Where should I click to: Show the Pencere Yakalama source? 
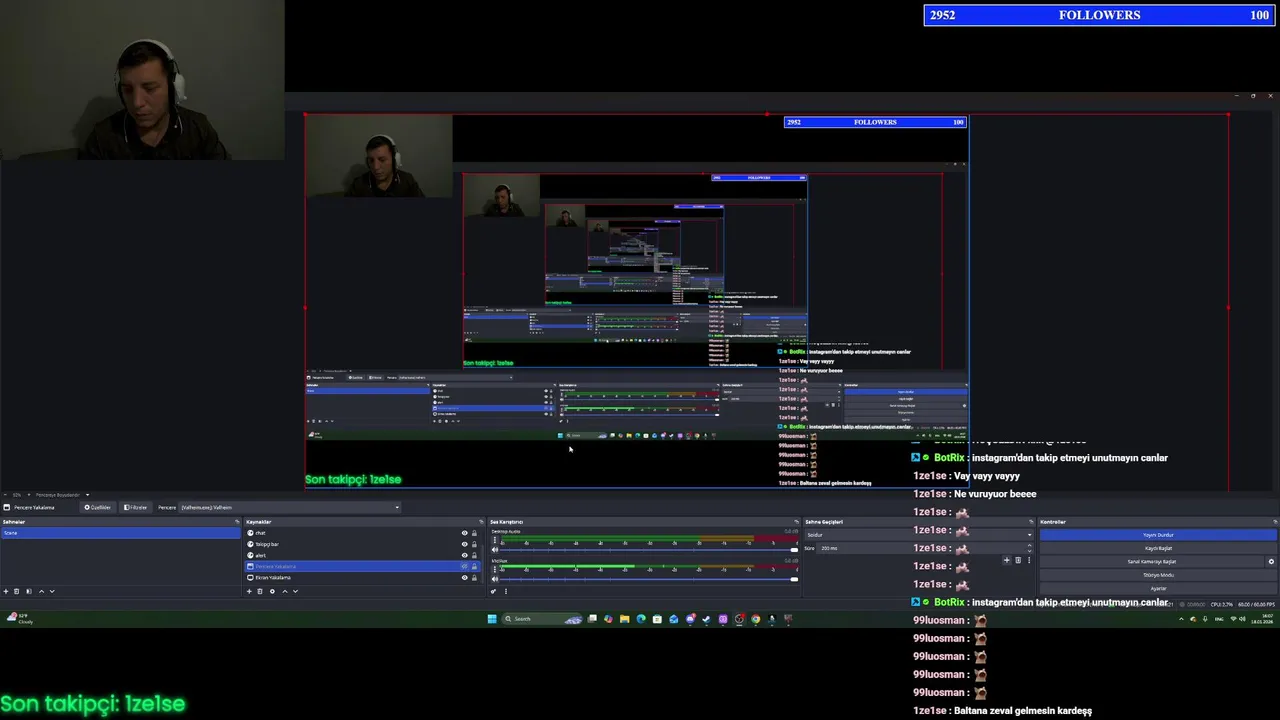(464, 566)
